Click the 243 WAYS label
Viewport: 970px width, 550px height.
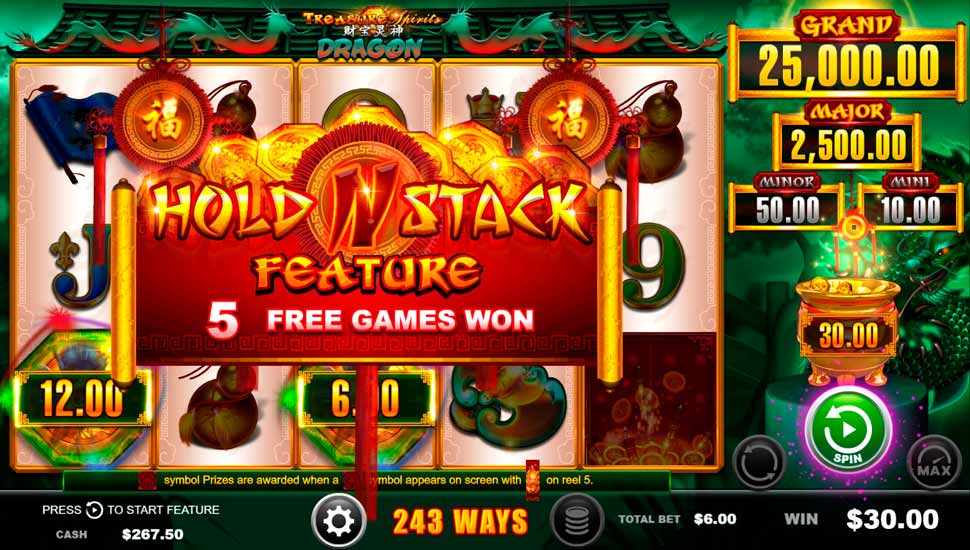[x=460, y=522]
